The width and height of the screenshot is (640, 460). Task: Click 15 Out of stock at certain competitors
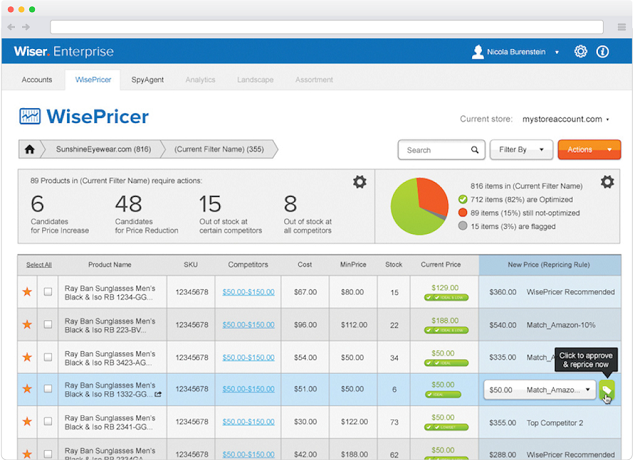(231, 214)
